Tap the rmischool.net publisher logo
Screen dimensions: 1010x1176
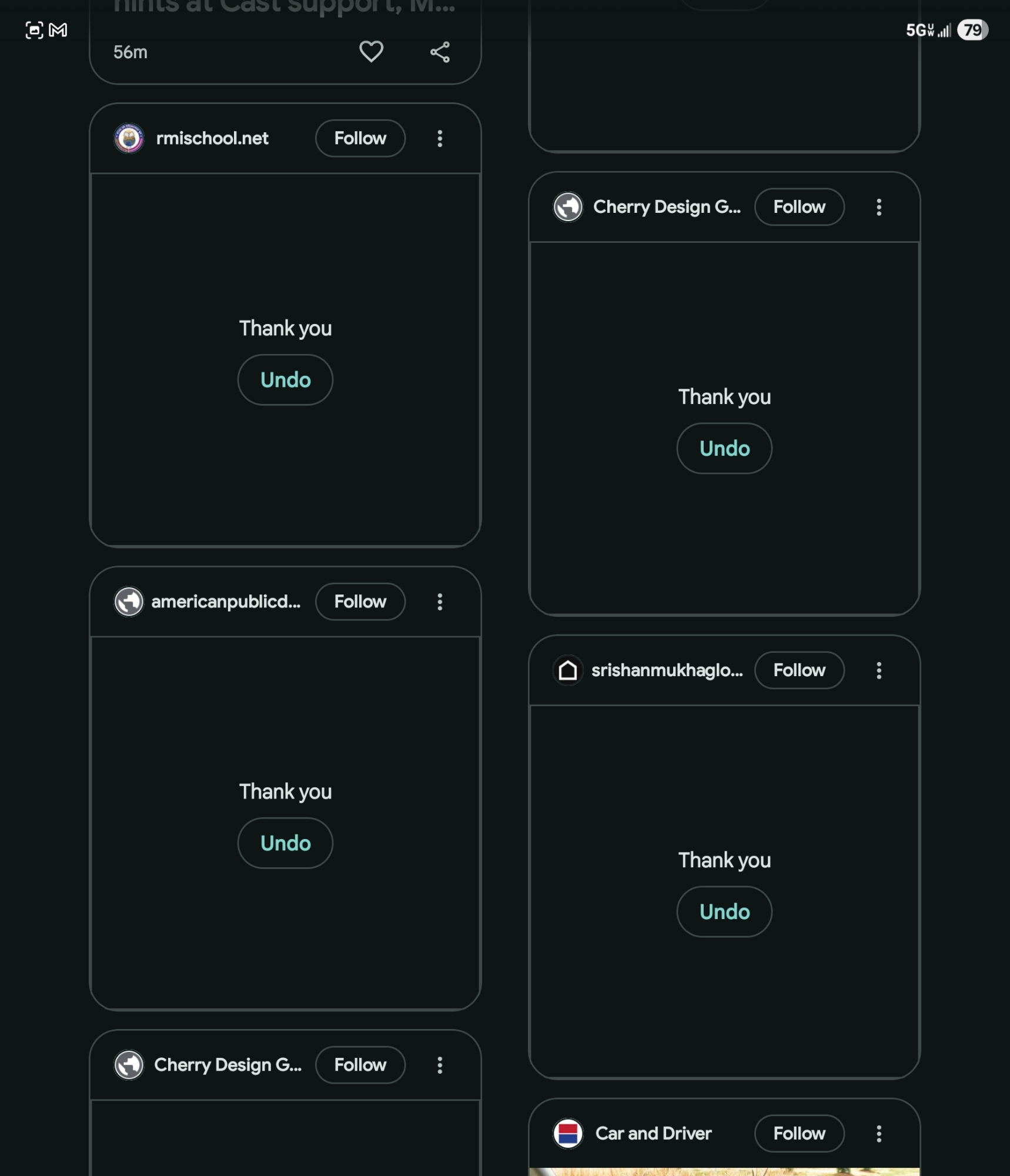click(129, 138)
